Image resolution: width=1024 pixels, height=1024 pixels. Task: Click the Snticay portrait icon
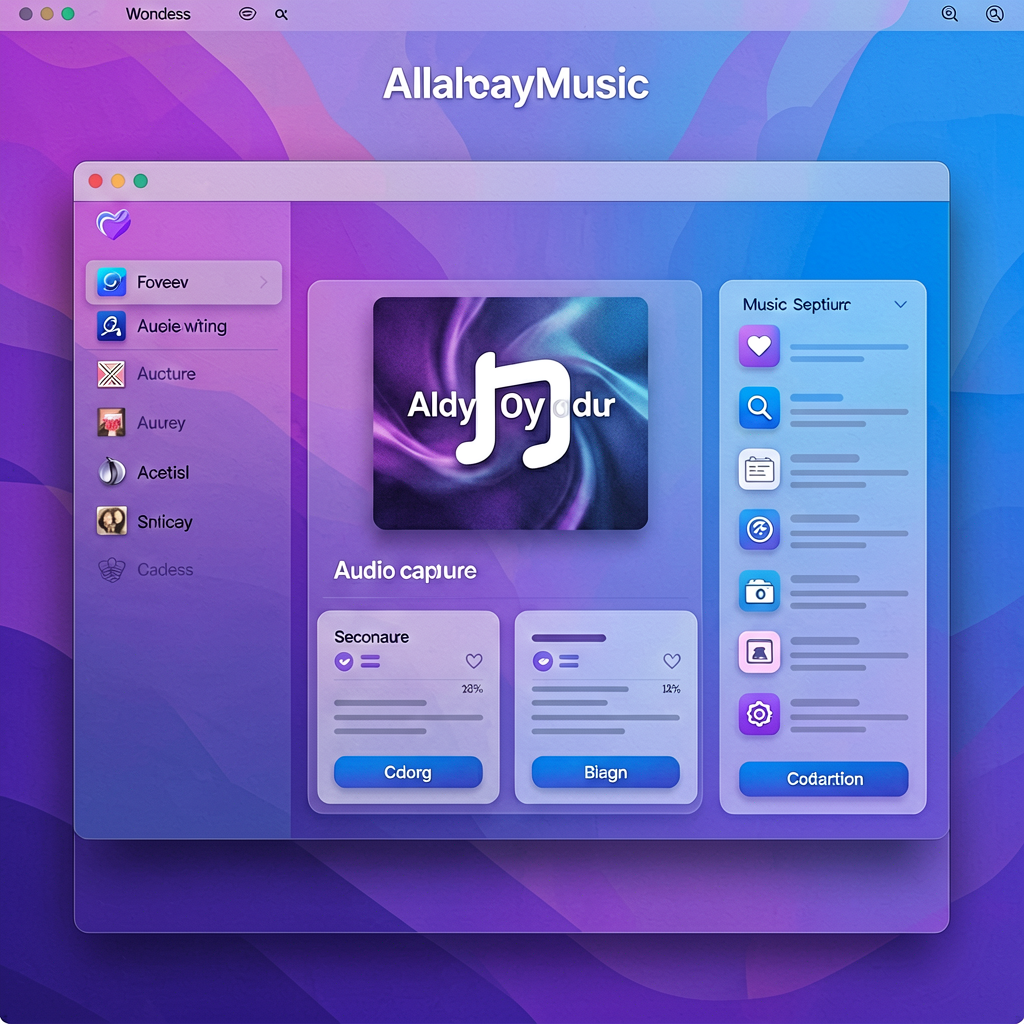(112, 521)
